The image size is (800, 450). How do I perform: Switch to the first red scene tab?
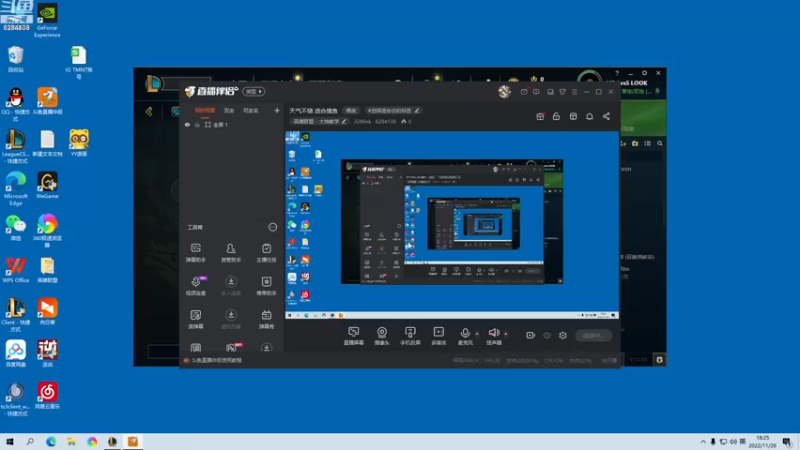pos(205,110)
